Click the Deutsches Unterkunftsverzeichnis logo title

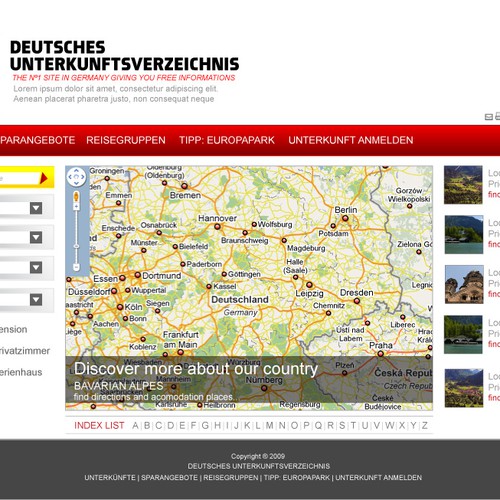(x=124, y=56)
